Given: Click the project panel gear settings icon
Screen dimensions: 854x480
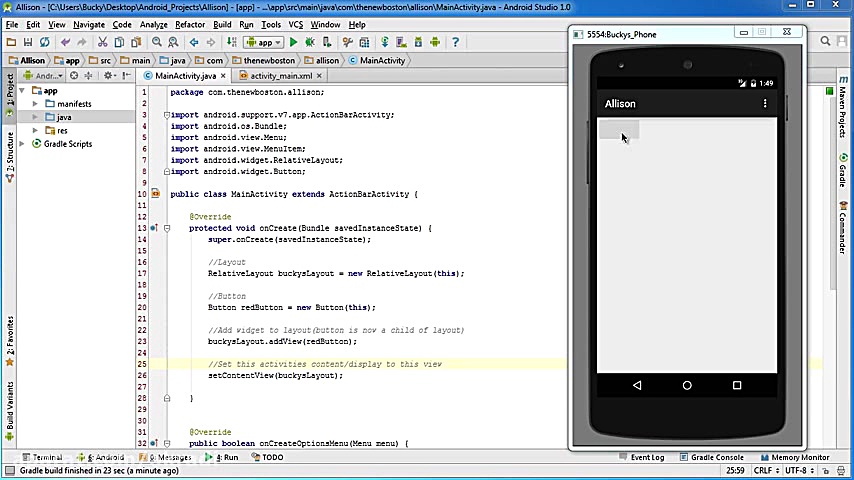Looking at the screenshot, I should (109, 76).
